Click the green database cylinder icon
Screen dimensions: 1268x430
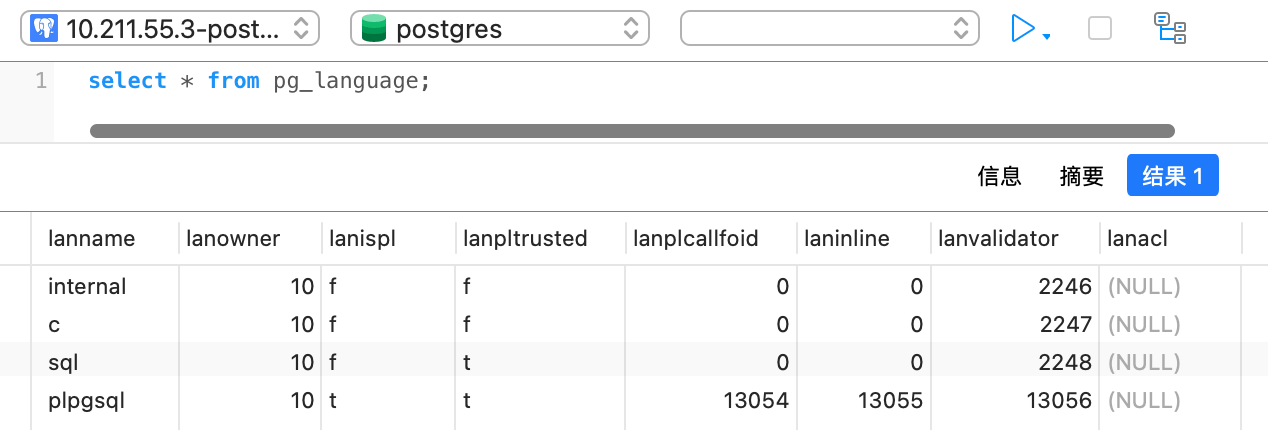coord(374,29)
